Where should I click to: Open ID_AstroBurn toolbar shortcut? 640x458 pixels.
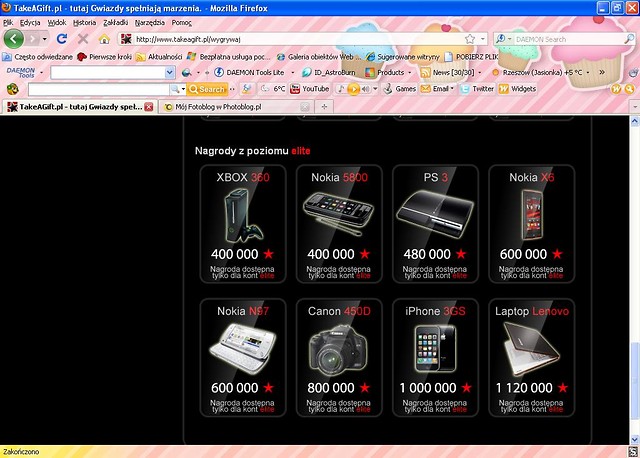coord(329,72)
